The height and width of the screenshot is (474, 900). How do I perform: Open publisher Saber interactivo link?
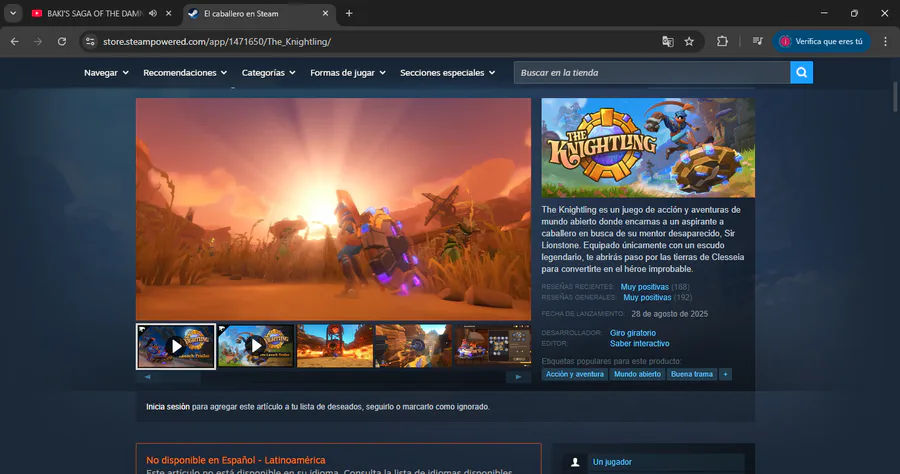click(x=639, y=344)
